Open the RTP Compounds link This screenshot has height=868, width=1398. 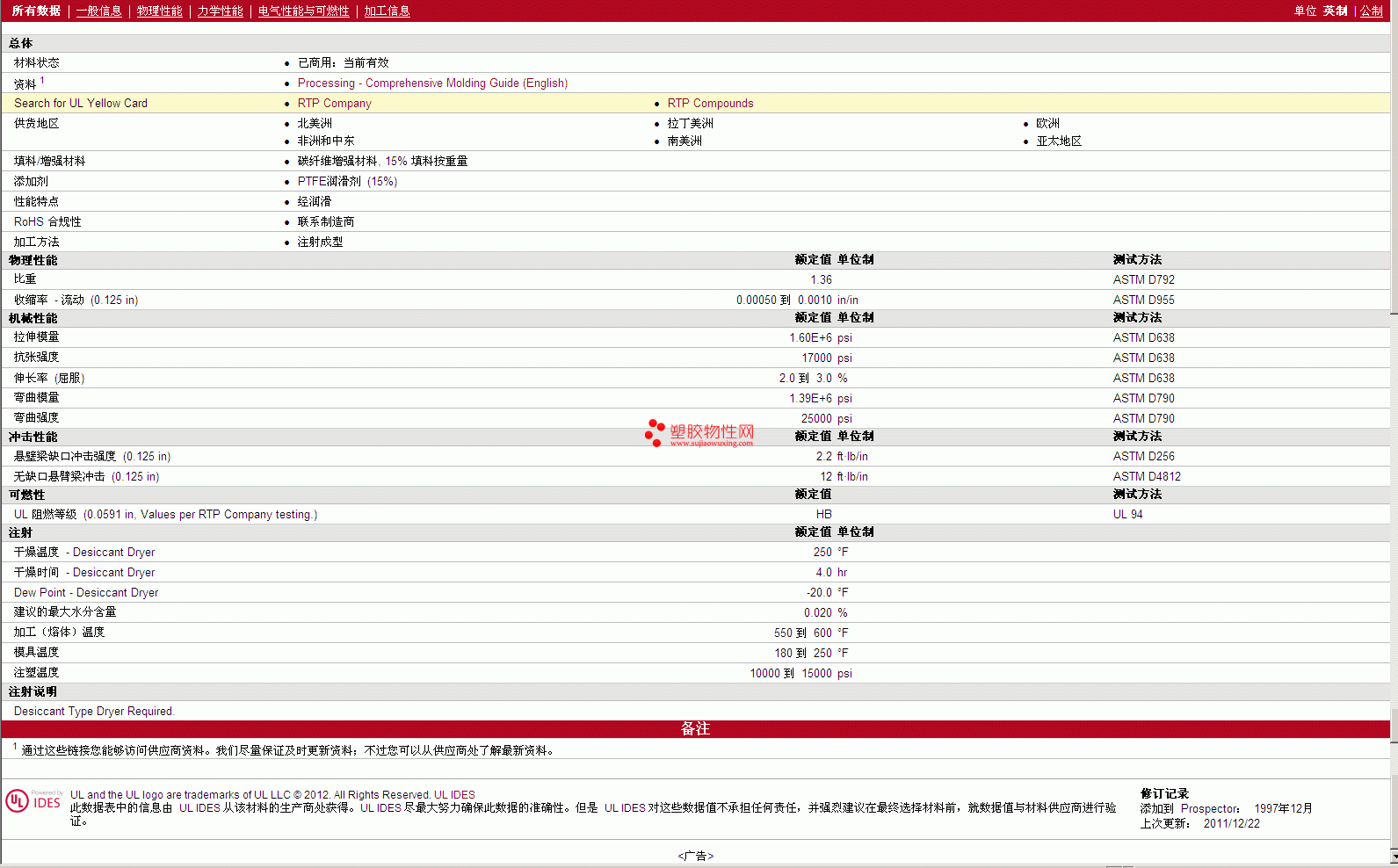(x=710, y=103)
